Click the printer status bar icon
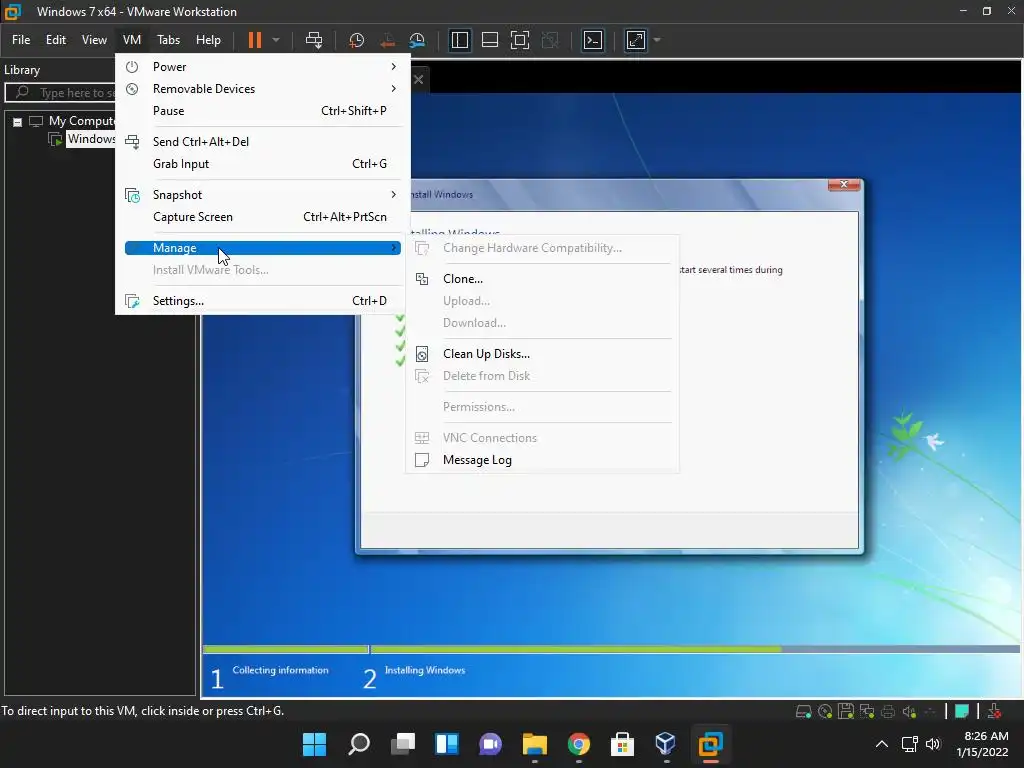Image resolution: width=1024 pixels, height=768 pixels. (x=888, y=711)
